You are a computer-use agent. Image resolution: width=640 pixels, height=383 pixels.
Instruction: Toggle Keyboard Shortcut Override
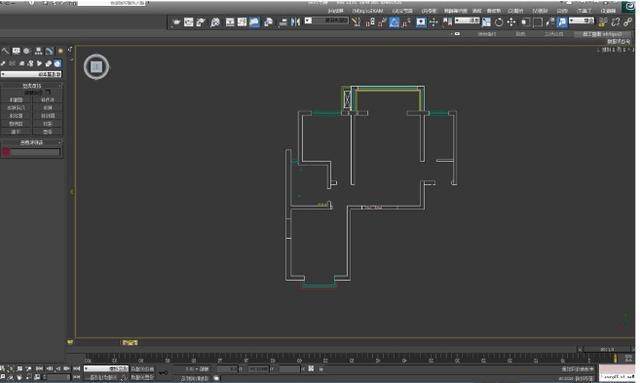click(x=421, y=22)
